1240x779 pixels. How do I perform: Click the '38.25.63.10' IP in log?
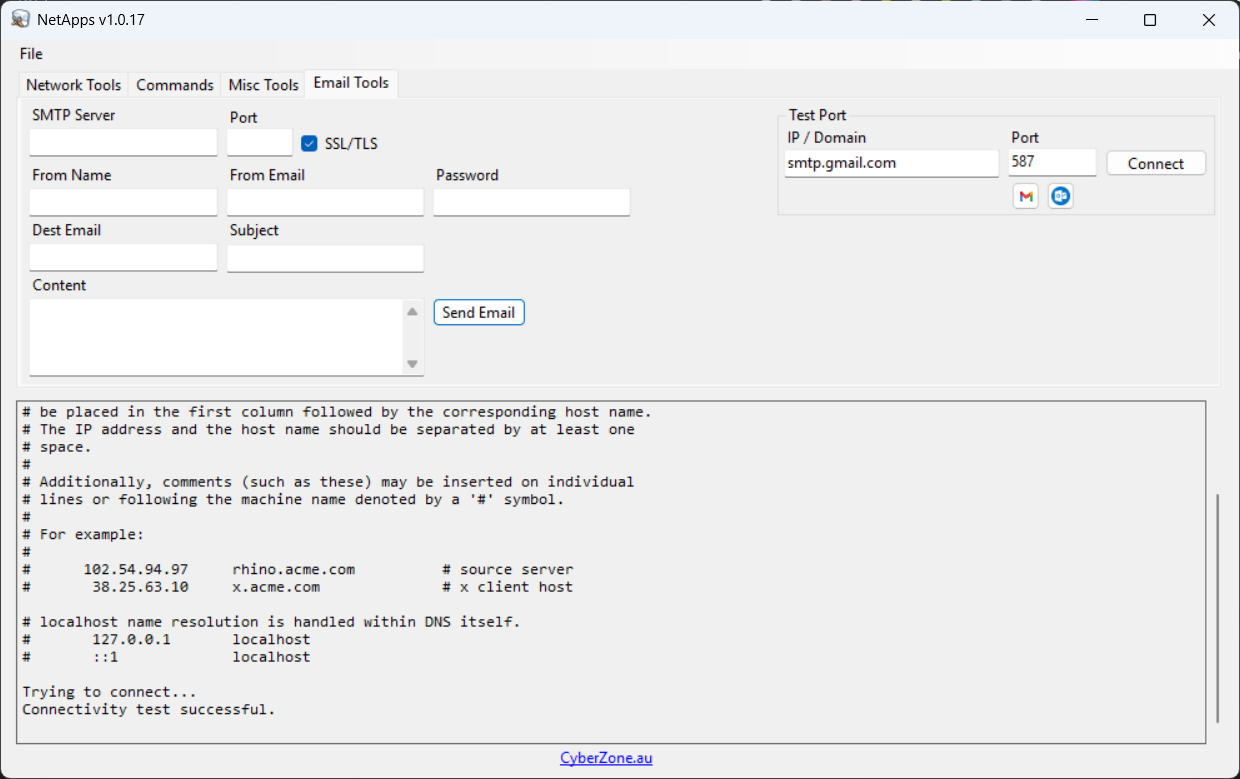[x=140, y=587]
